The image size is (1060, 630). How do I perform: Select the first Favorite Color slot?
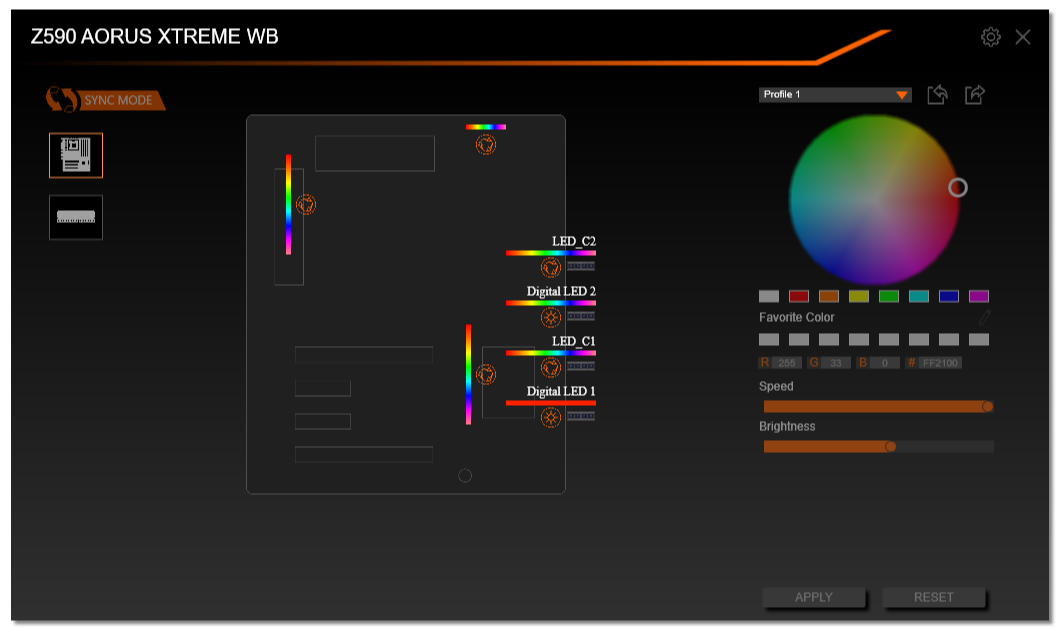(x=769, y=339)
